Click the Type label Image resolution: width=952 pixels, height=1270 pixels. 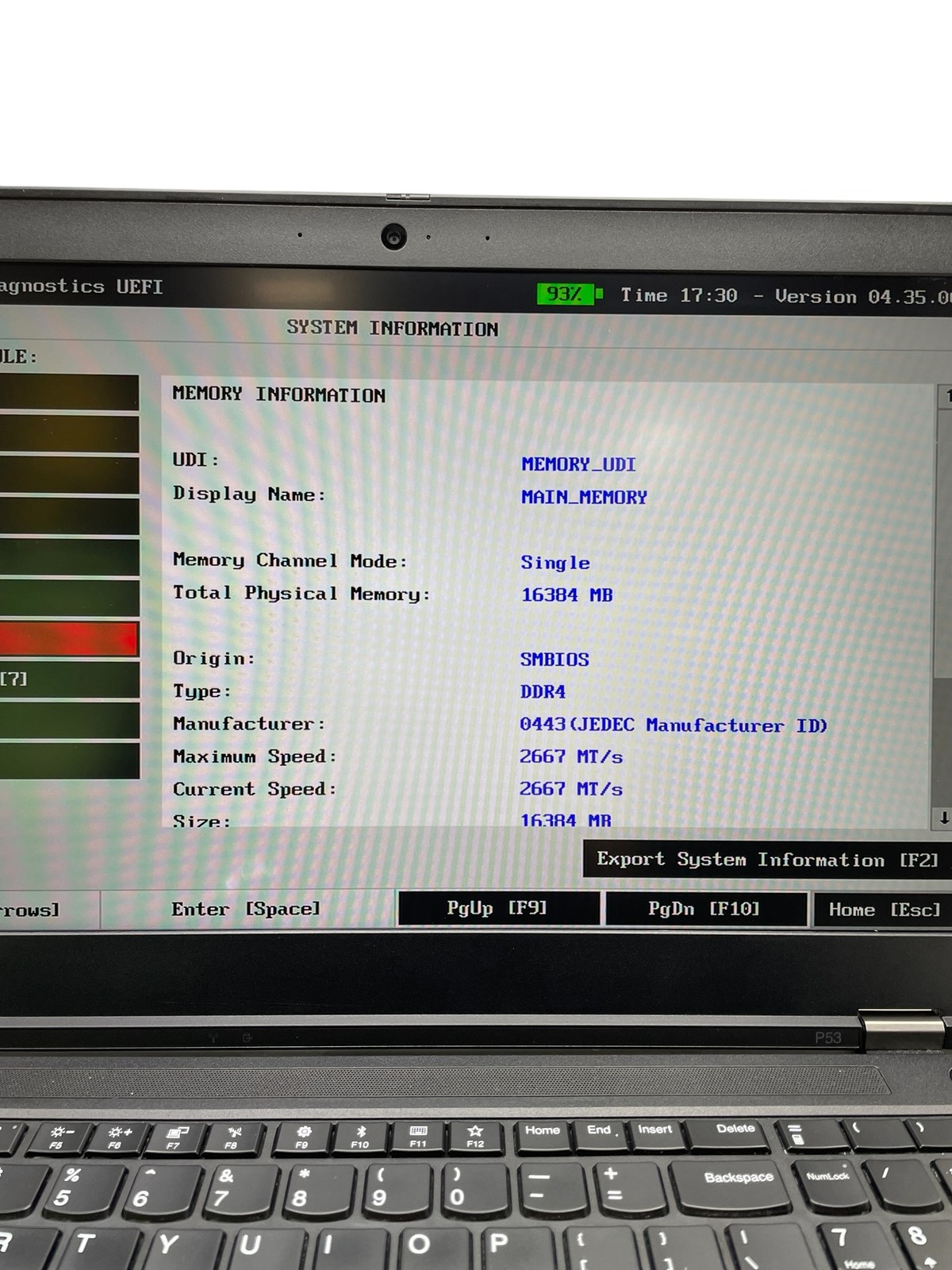pos(202,691)
